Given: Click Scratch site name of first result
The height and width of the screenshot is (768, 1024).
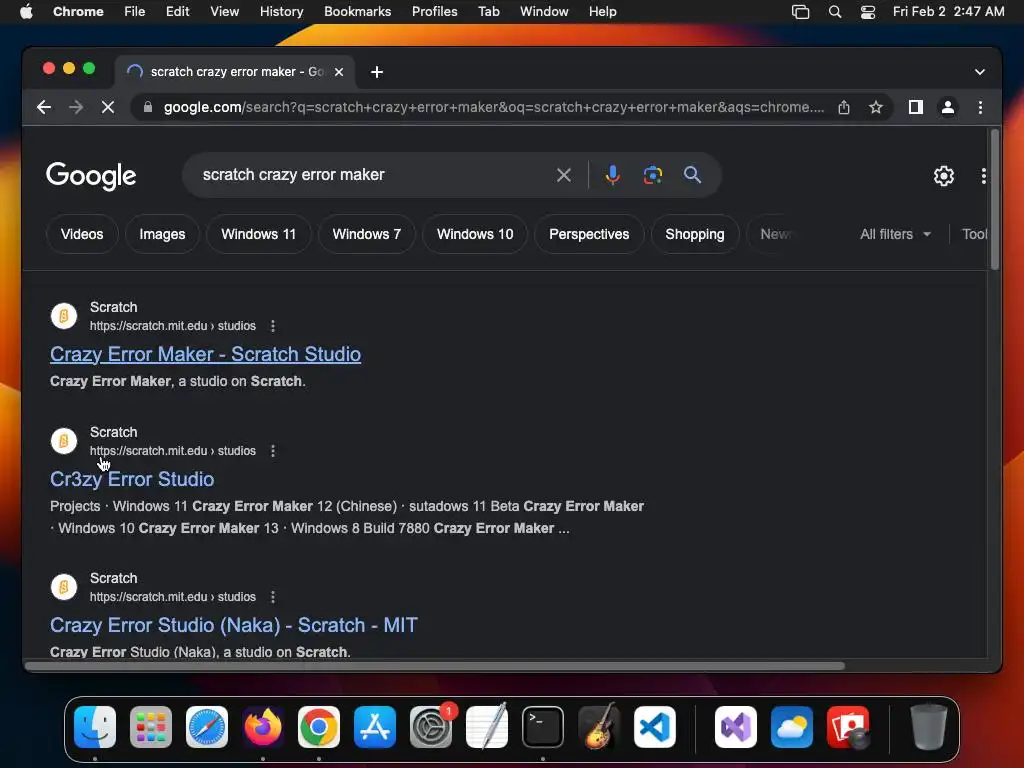Looking at the screenshot, I should (x=114, y=307).
